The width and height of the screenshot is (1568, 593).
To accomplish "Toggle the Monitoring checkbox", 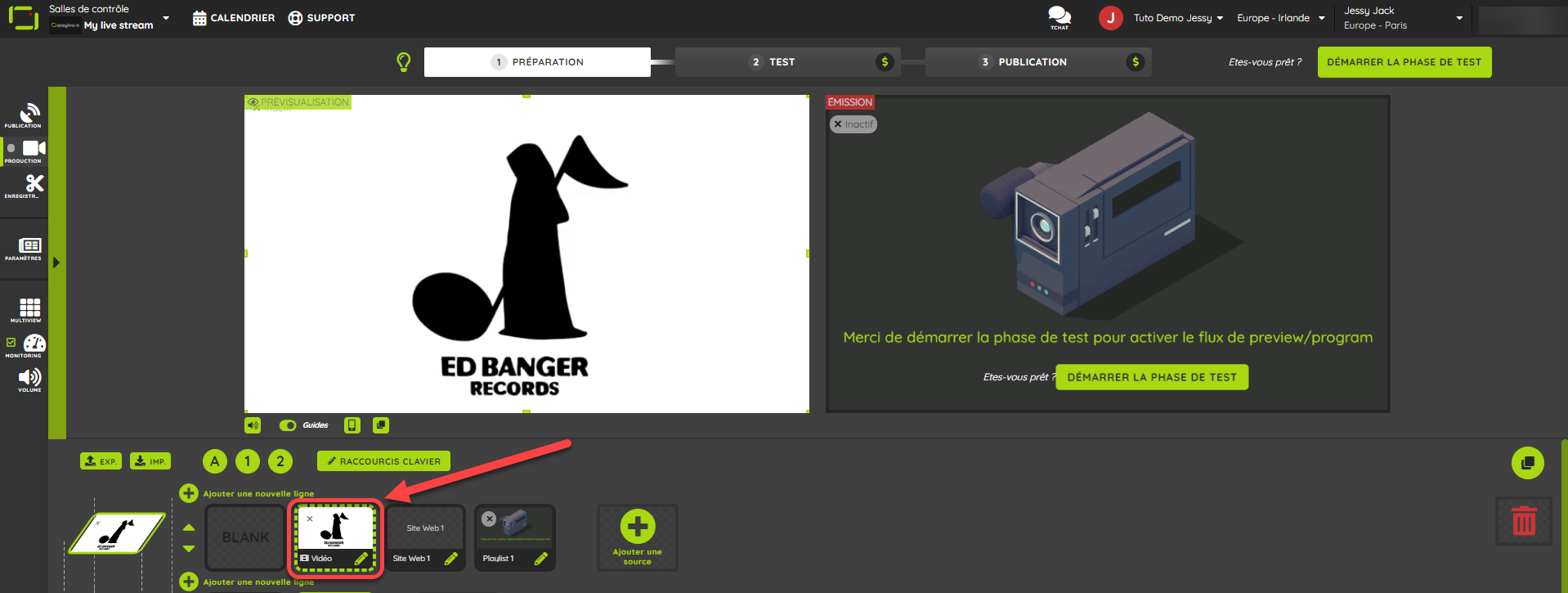I will tap(11, 343).
